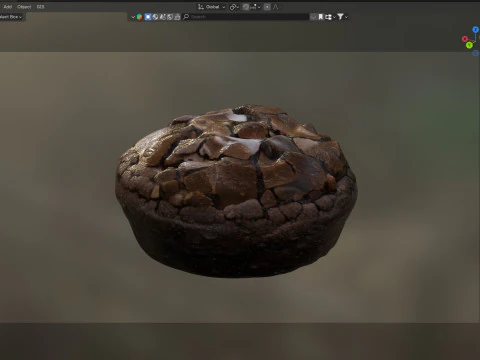Click the blue Z axis gizmo handle
The height and width of the screenshot is (360, 480).
click(475, 30)
